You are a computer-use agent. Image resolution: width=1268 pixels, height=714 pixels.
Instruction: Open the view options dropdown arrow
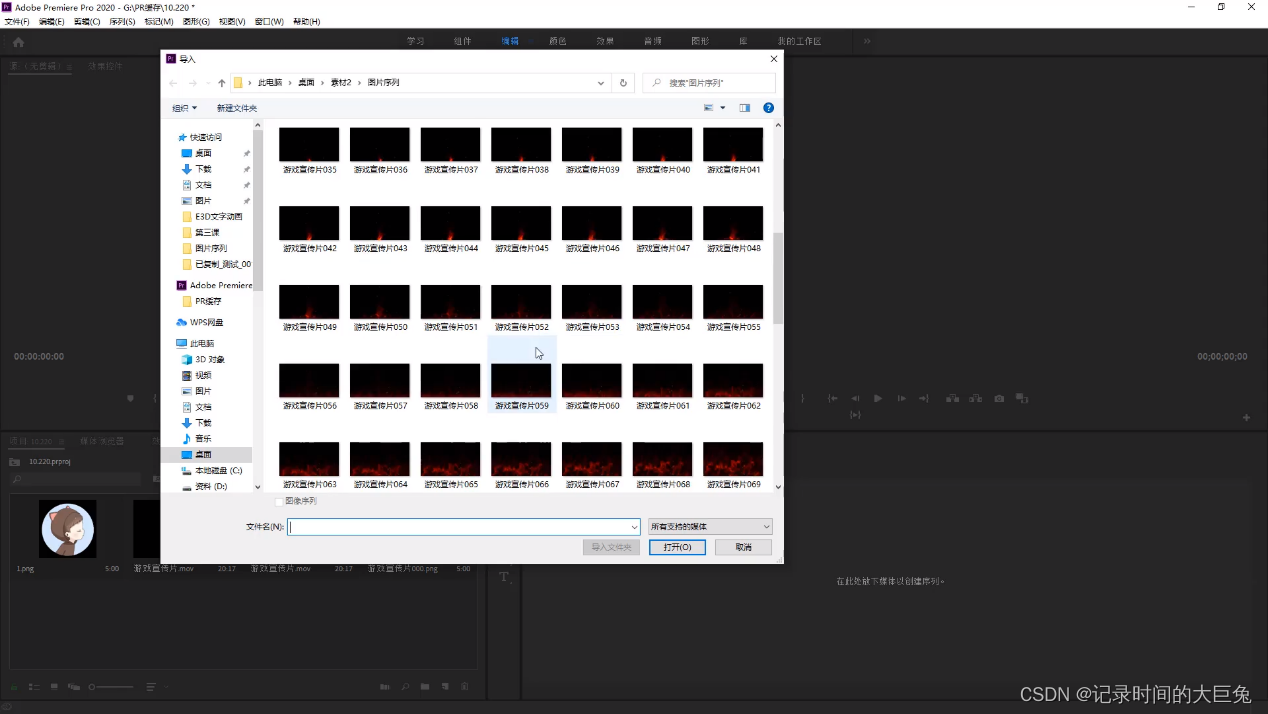[x=723, y=108]
